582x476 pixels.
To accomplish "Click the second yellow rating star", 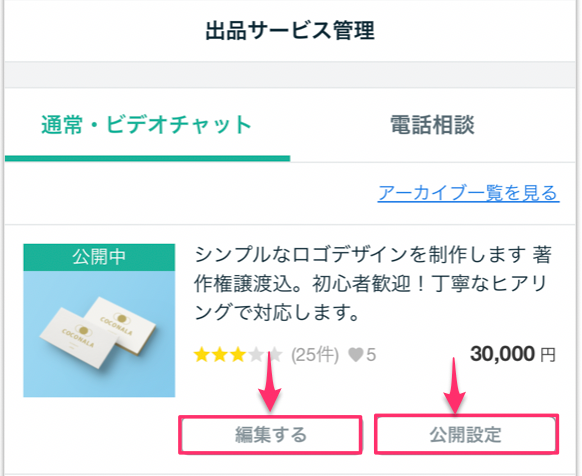I will [x=220, y=355].
